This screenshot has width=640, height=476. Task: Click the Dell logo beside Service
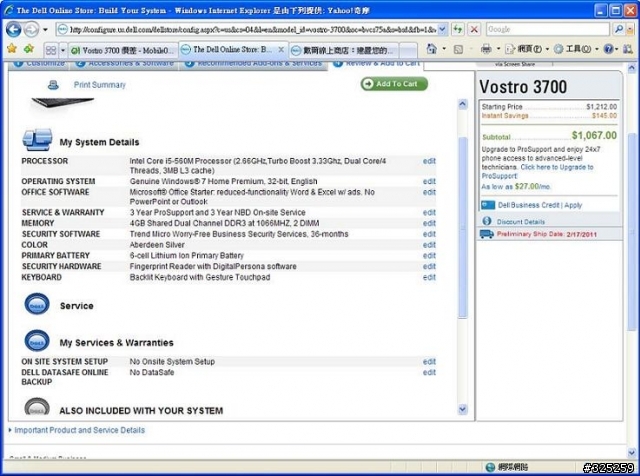click(37, 305)
